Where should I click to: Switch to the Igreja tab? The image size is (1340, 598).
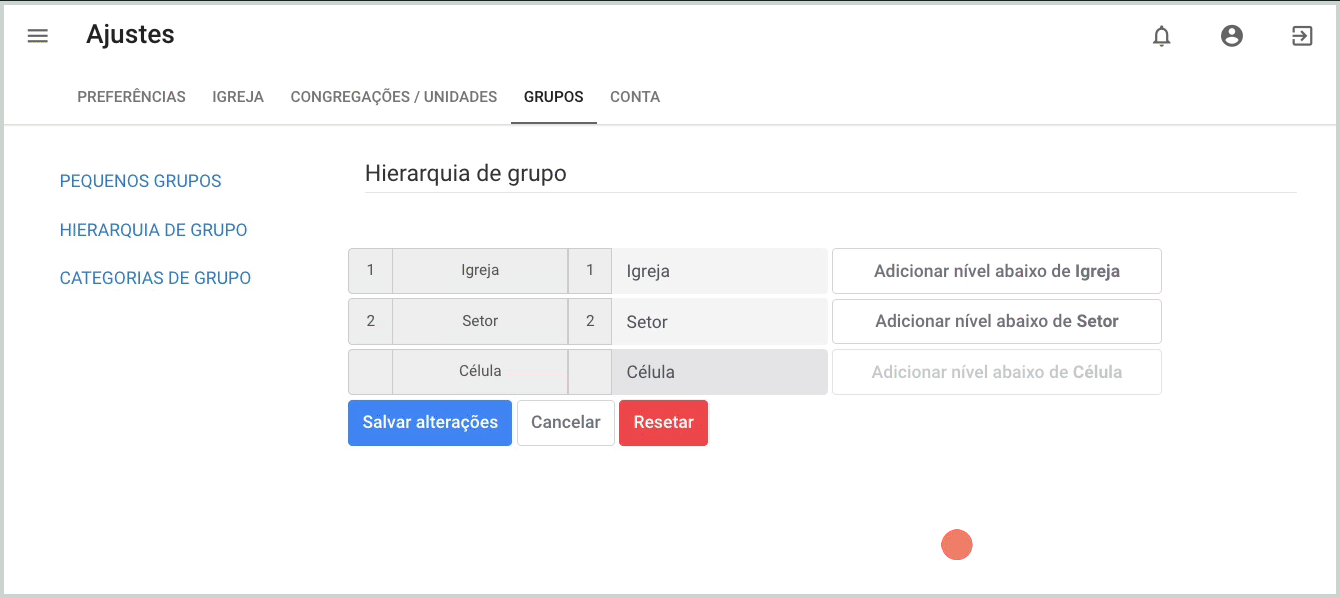pyautogui.click(x=238, y=97)
